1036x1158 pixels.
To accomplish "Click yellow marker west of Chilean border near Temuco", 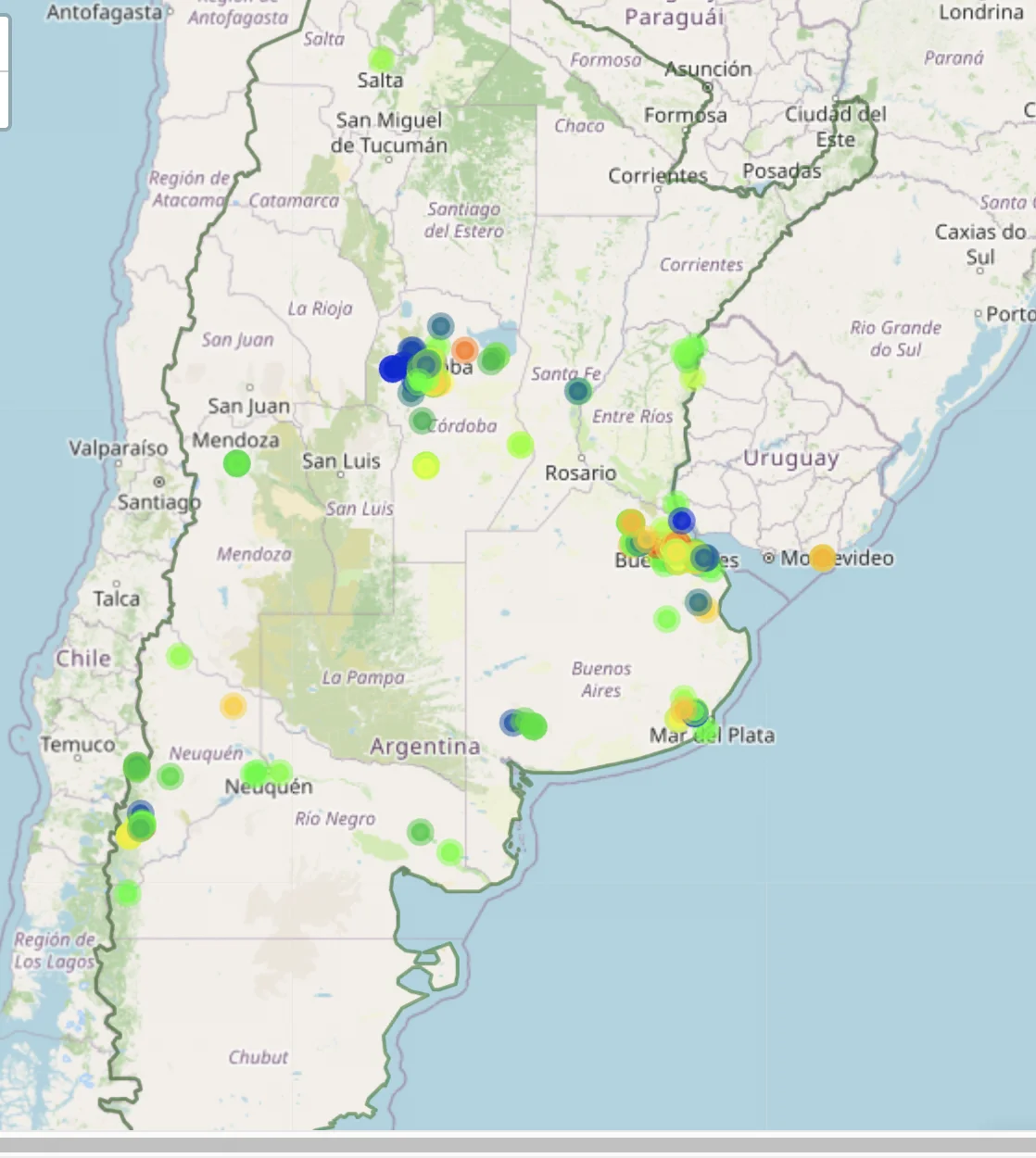I will point(128,837).
